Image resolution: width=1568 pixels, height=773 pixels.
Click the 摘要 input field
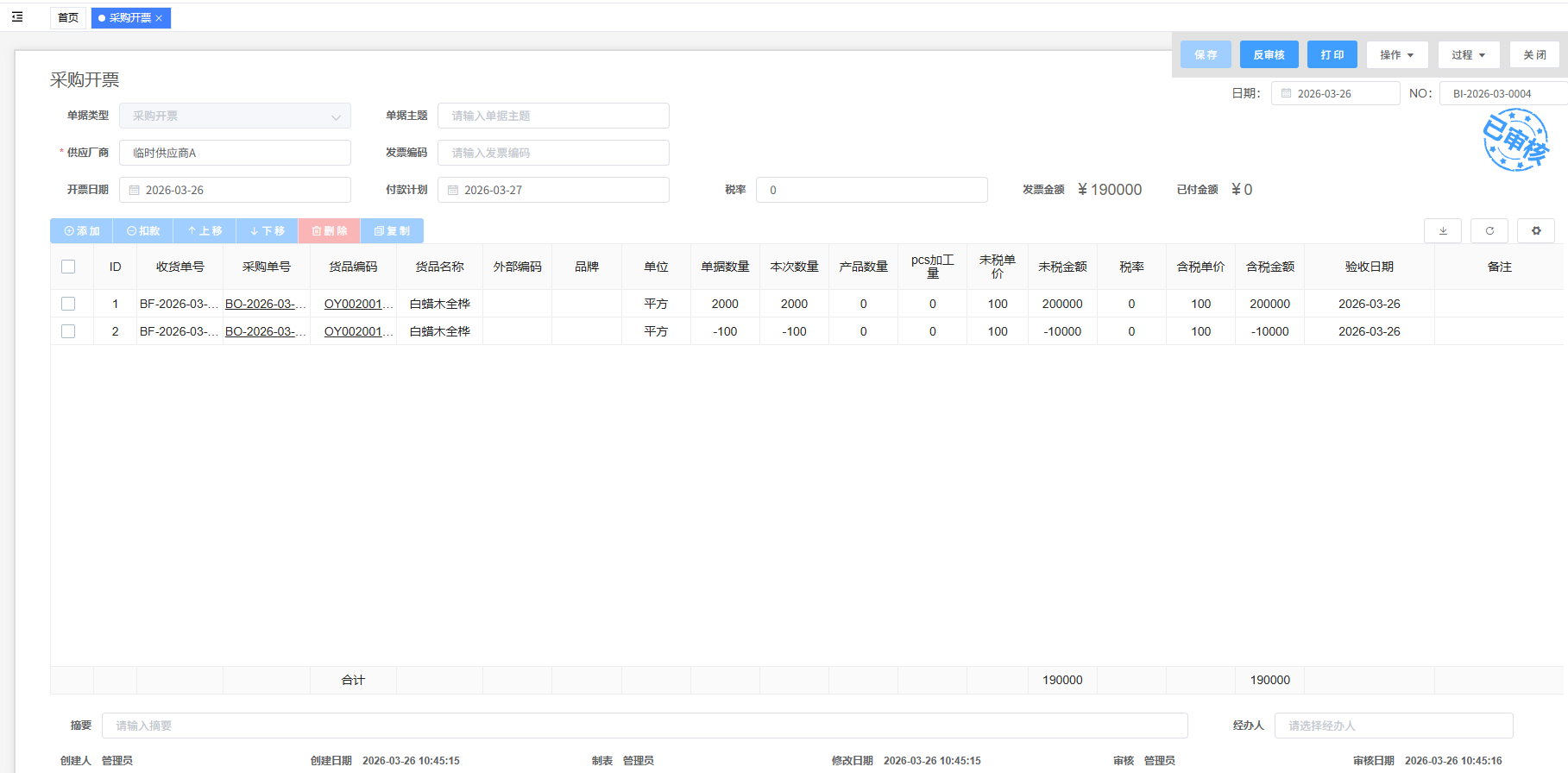[644, 726]
